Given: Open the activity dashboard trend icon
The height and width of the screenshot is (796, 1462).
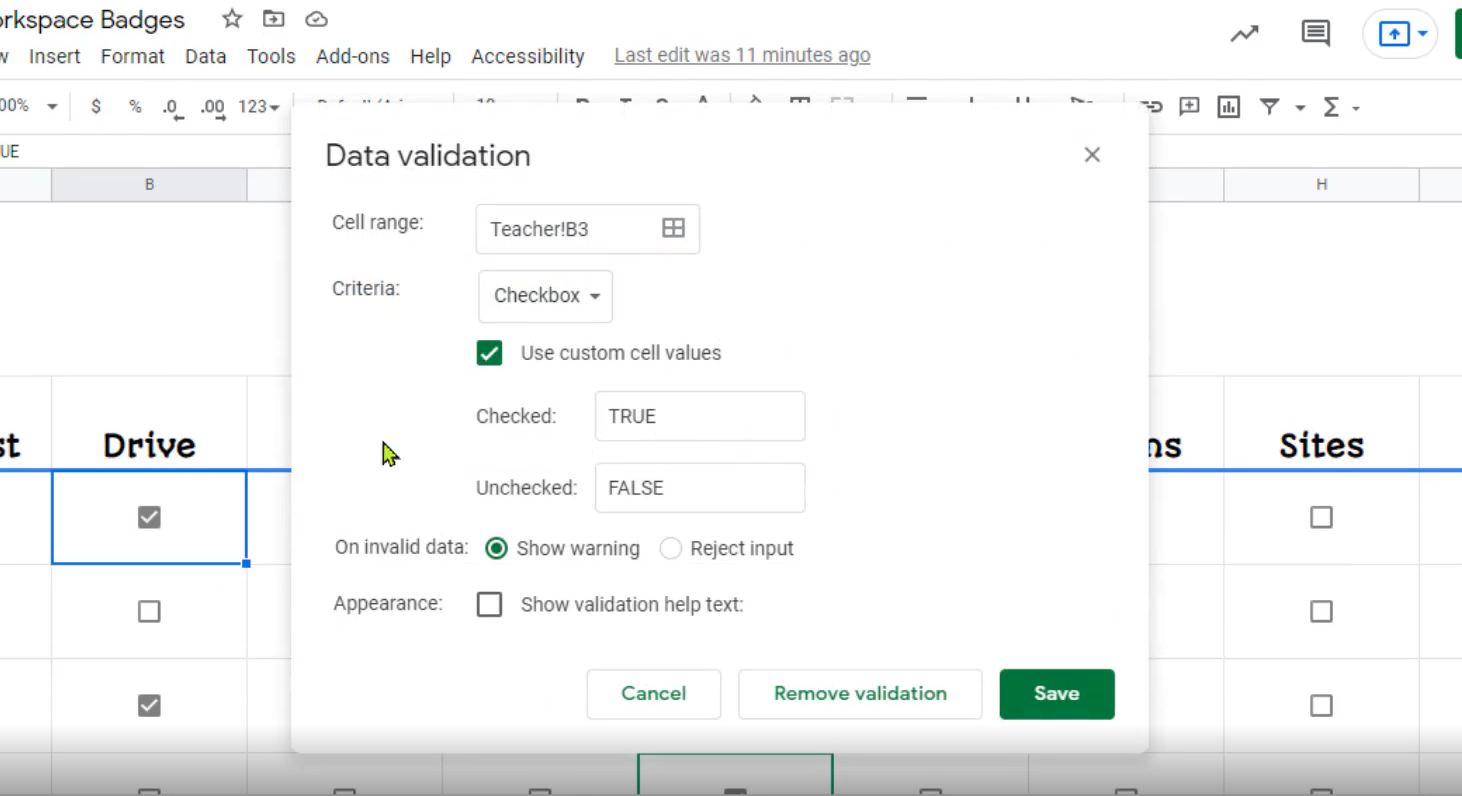Looking at the screenshot, I should click(1244, 34).
